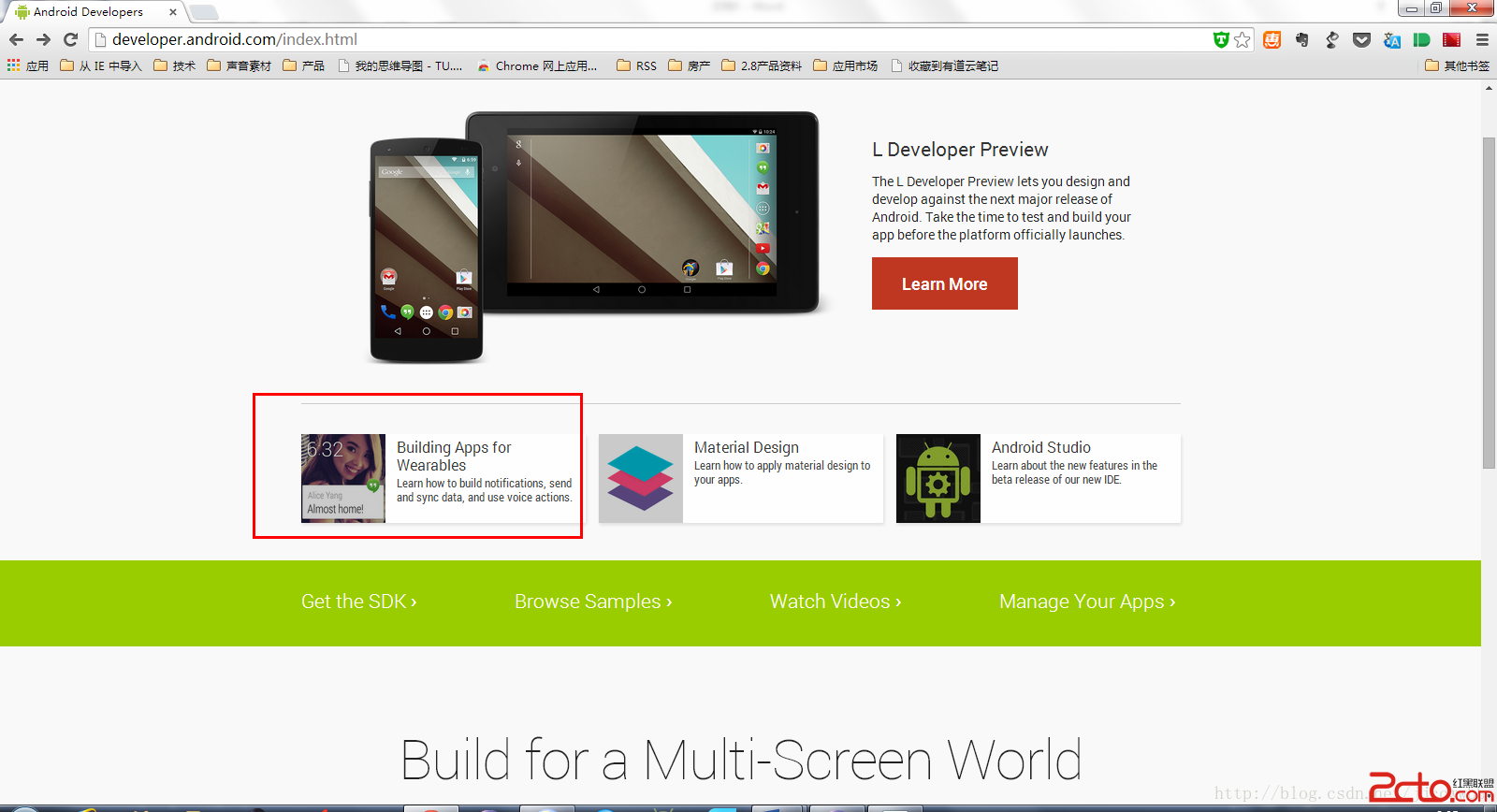1497x812 pixels.
Task: Click the page vertical scrollbar thumb
Action: [1489, 302]
